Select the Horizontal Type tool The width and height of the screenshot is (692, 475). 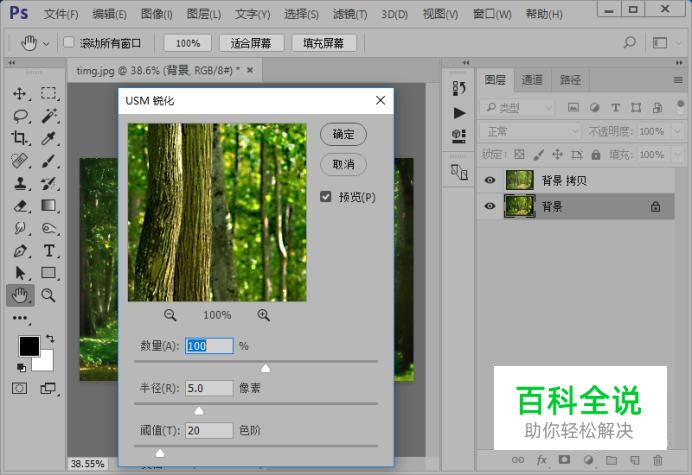[x=49, y=251]
